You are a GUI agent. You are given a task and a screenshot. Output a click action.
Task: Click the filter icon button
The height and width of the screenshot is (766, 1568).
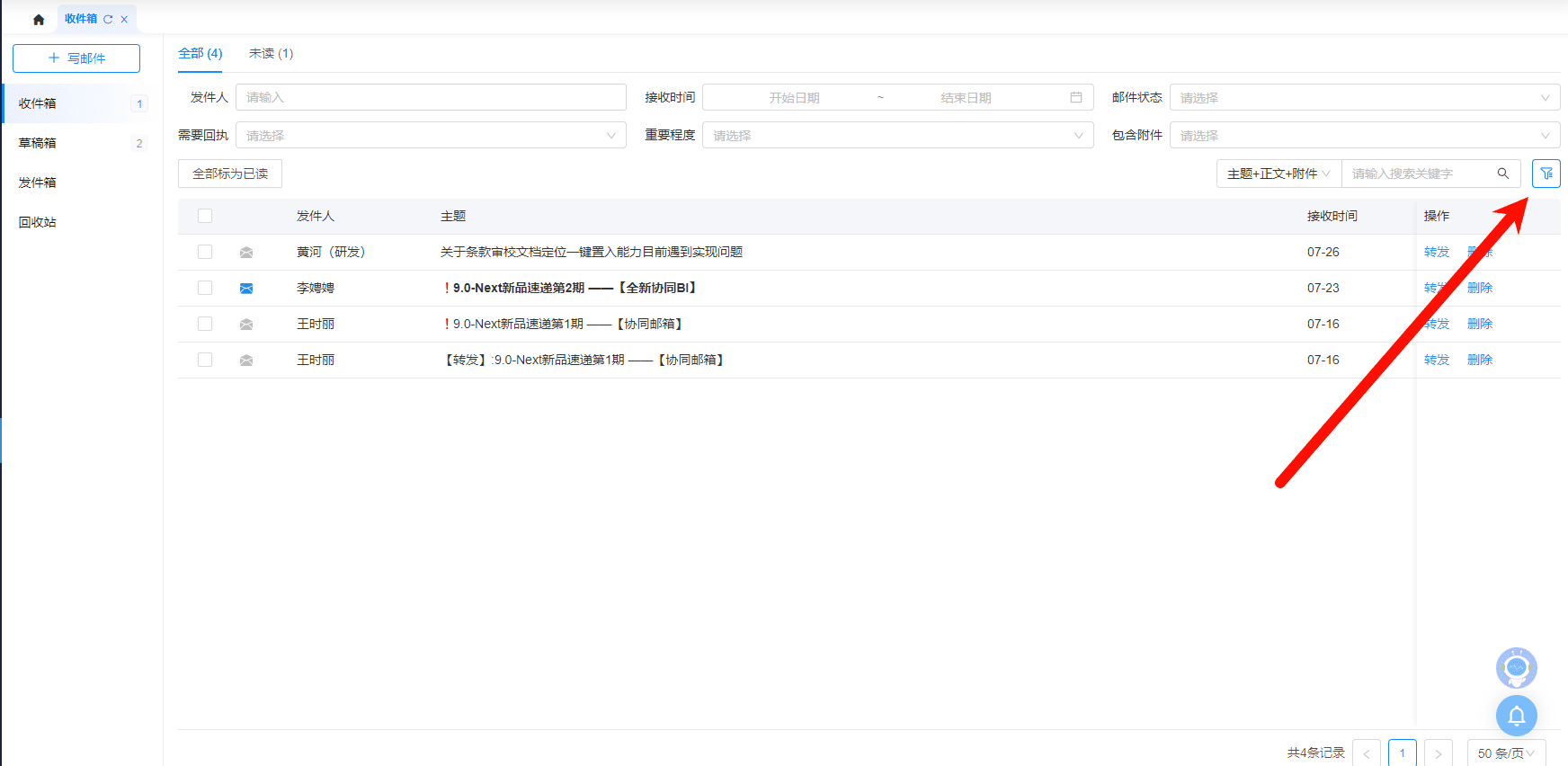pos(1546,174)
